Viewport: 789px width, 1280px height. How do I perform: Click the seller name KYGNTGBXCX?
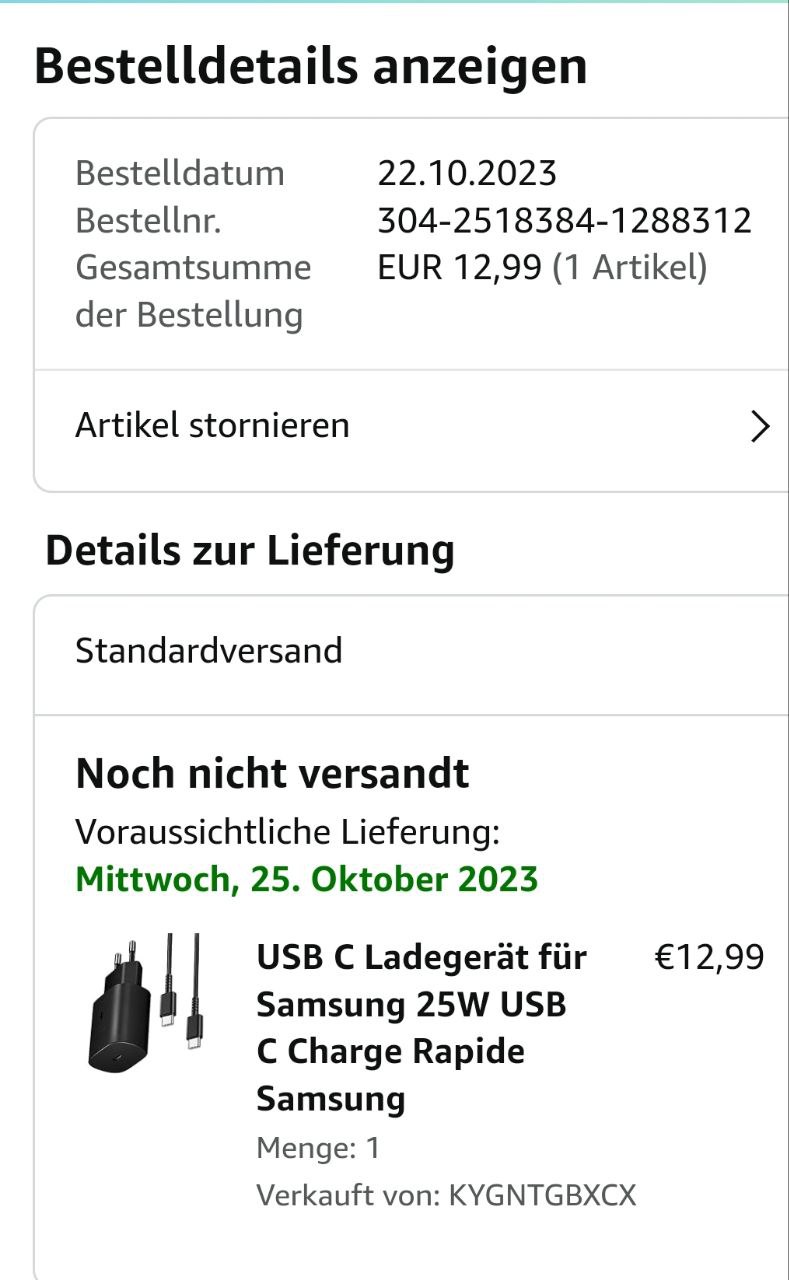click(542, 1195)
